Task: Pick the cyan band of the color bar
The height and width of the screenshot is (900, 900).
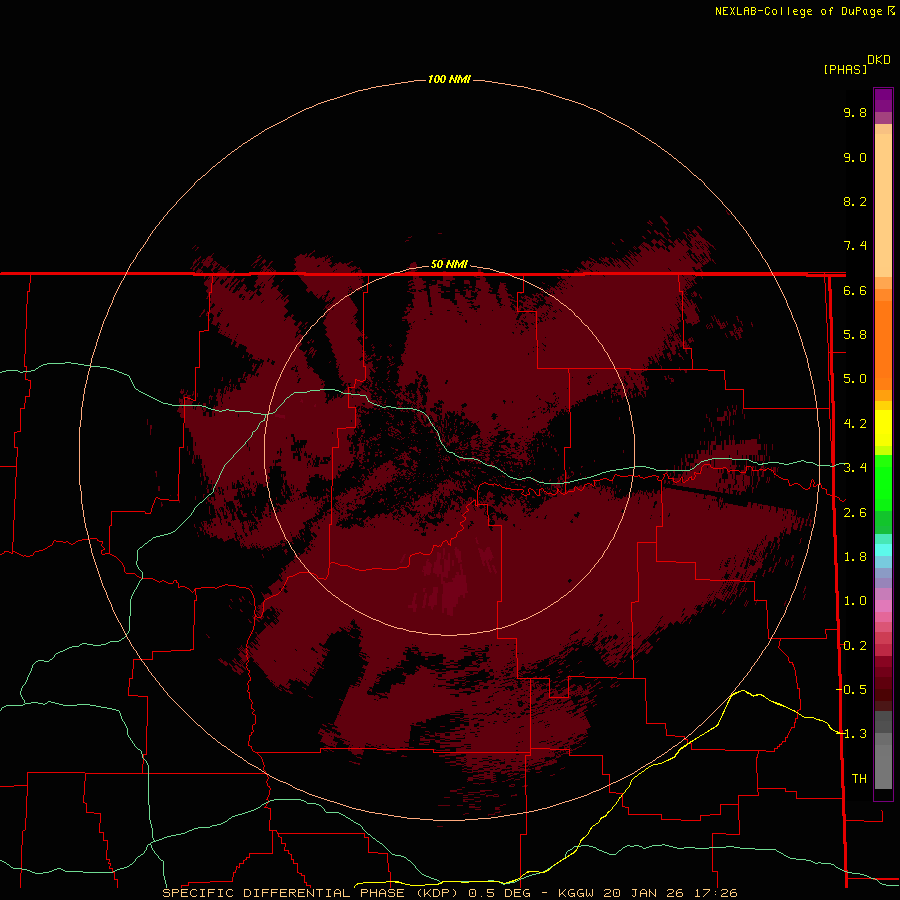Action: (883, 550)
